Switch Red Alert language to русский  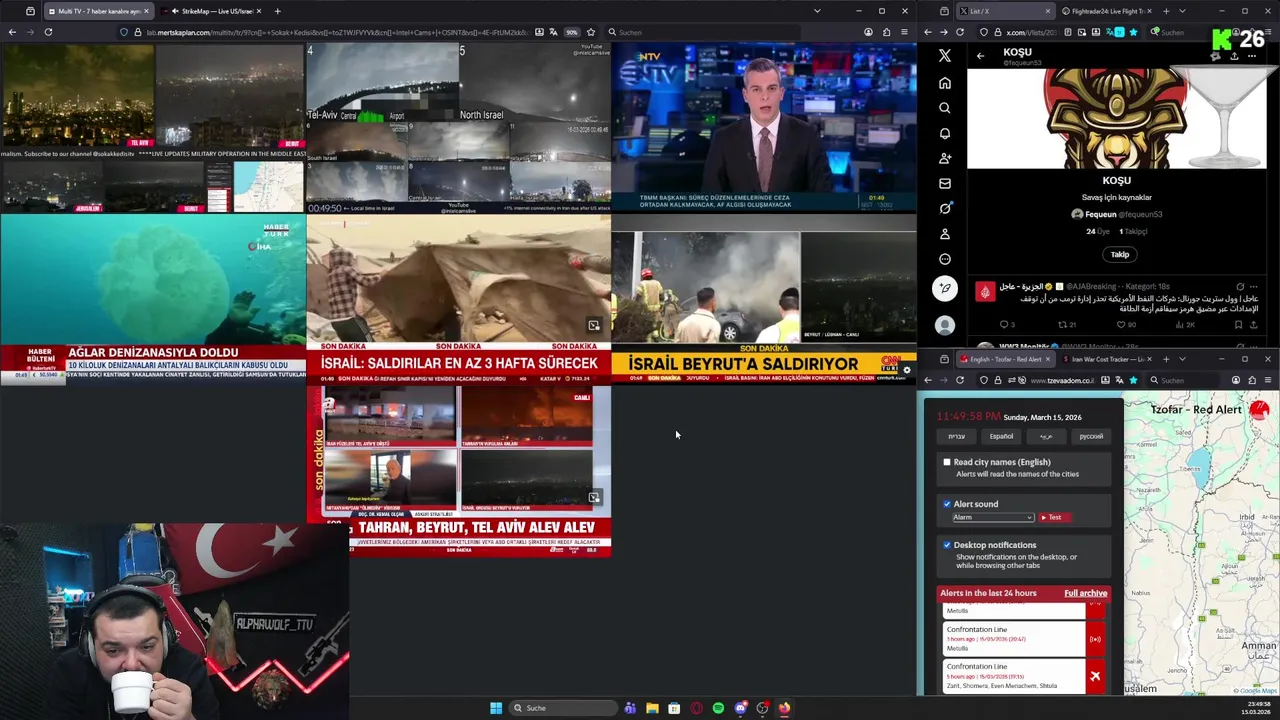point(1091,436)
